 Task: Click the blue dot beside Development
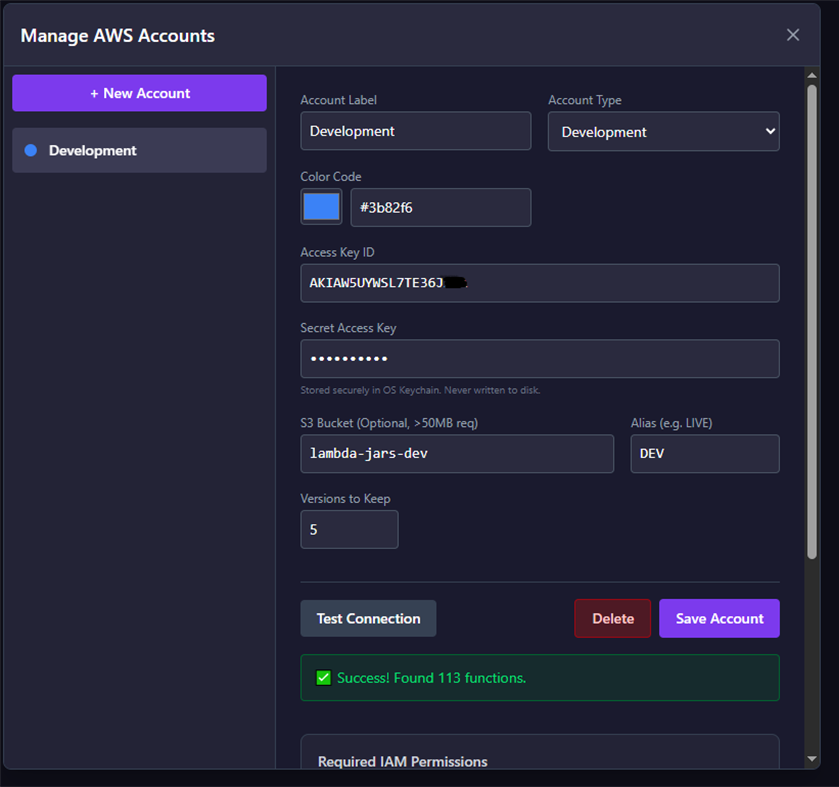pyautogui.click(x=31, y=150)
